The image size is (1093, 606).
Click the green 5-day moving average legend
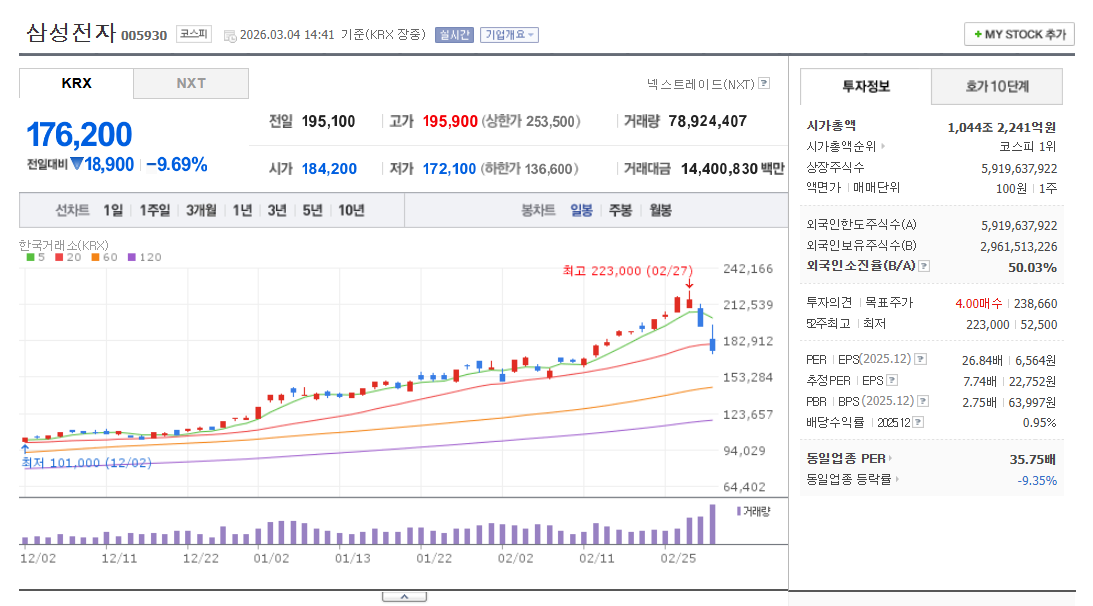(36, 257)
